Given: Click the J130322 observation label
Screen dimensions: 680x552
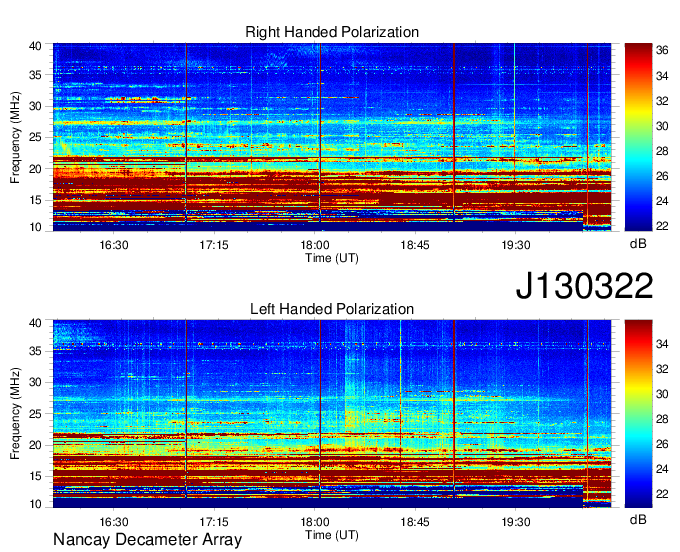Looking at the screenshot, I should point(584,286).
